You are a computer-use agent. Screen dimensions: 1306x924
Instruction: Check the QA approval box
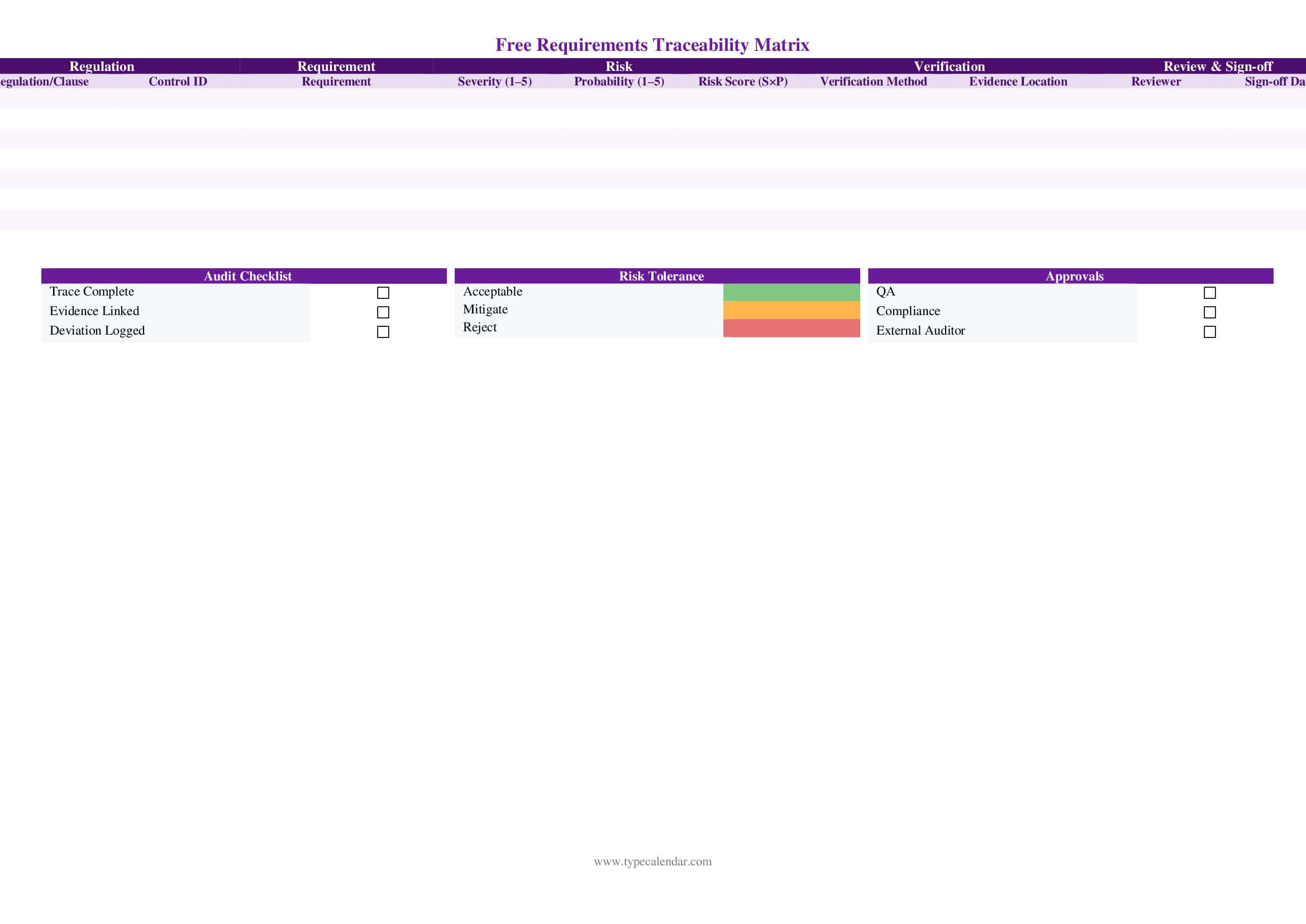[x=1210, y=292]
